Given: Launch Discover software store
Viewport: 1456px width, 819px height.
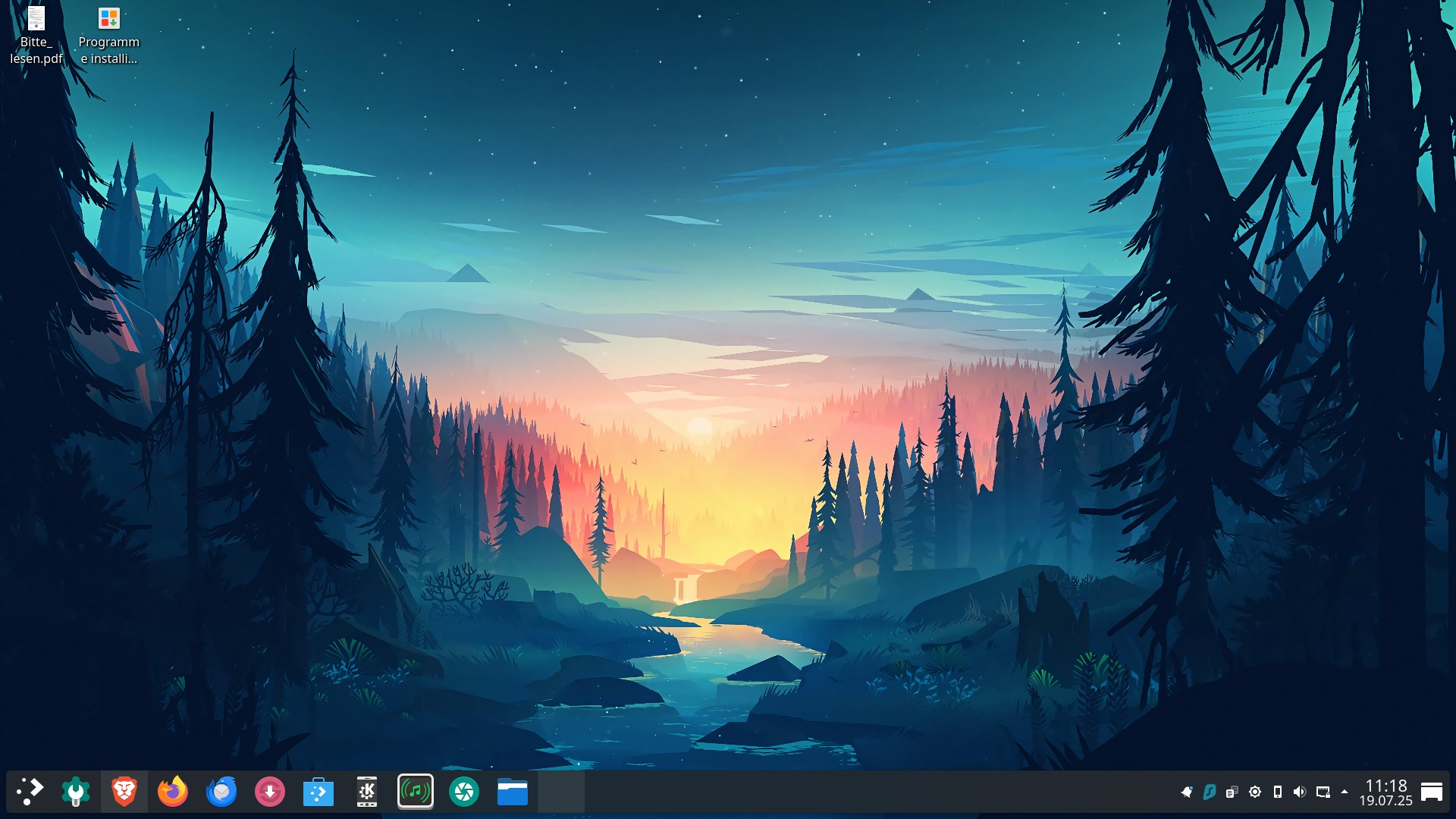Looking at the screenshot, I should tap(318, 792).
